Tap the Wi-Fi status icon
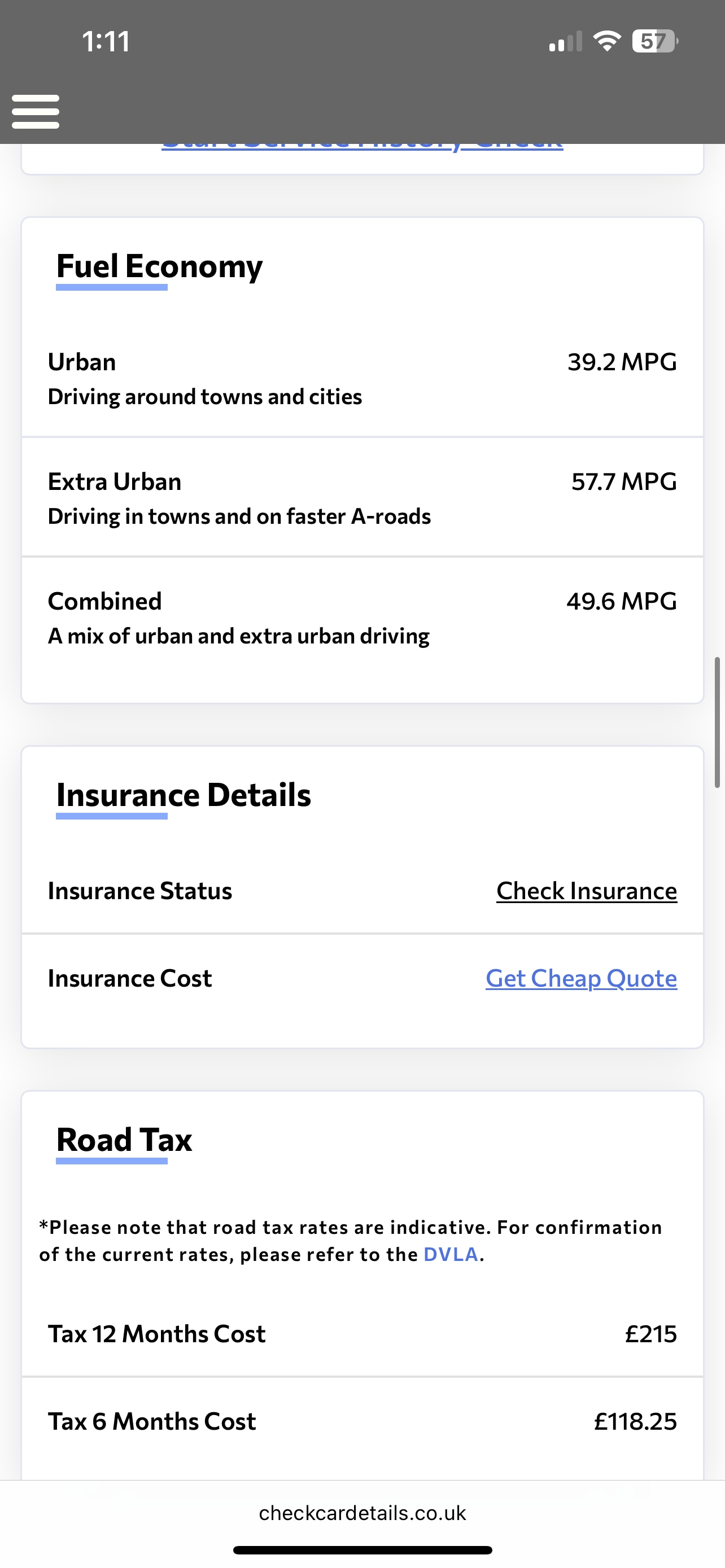The image size is (725, 1568). pos(606,41)
